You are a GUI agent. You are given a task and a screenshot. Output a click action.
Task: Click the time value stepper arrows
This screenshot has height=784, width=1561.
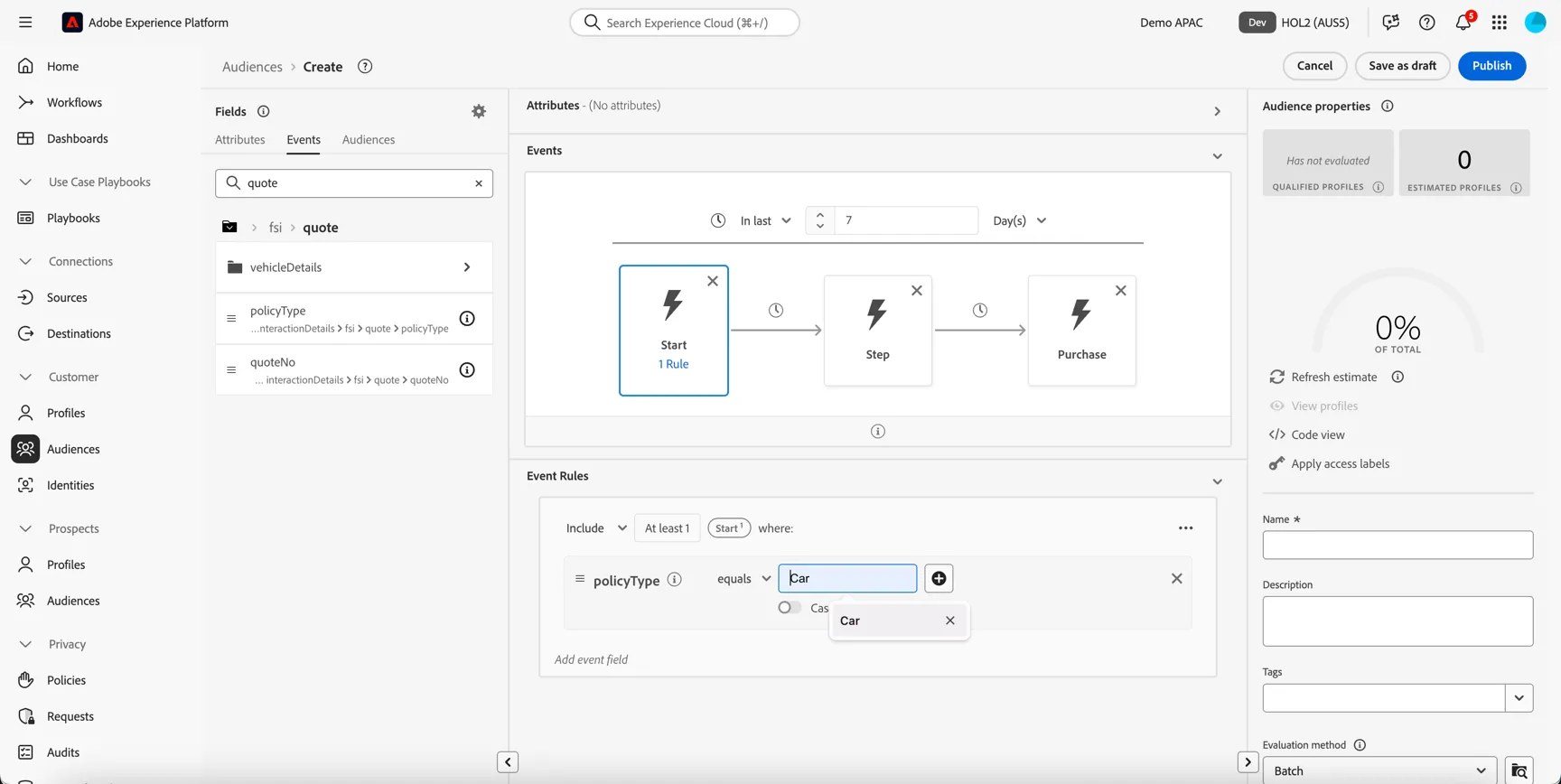click(x=820, y=220)
